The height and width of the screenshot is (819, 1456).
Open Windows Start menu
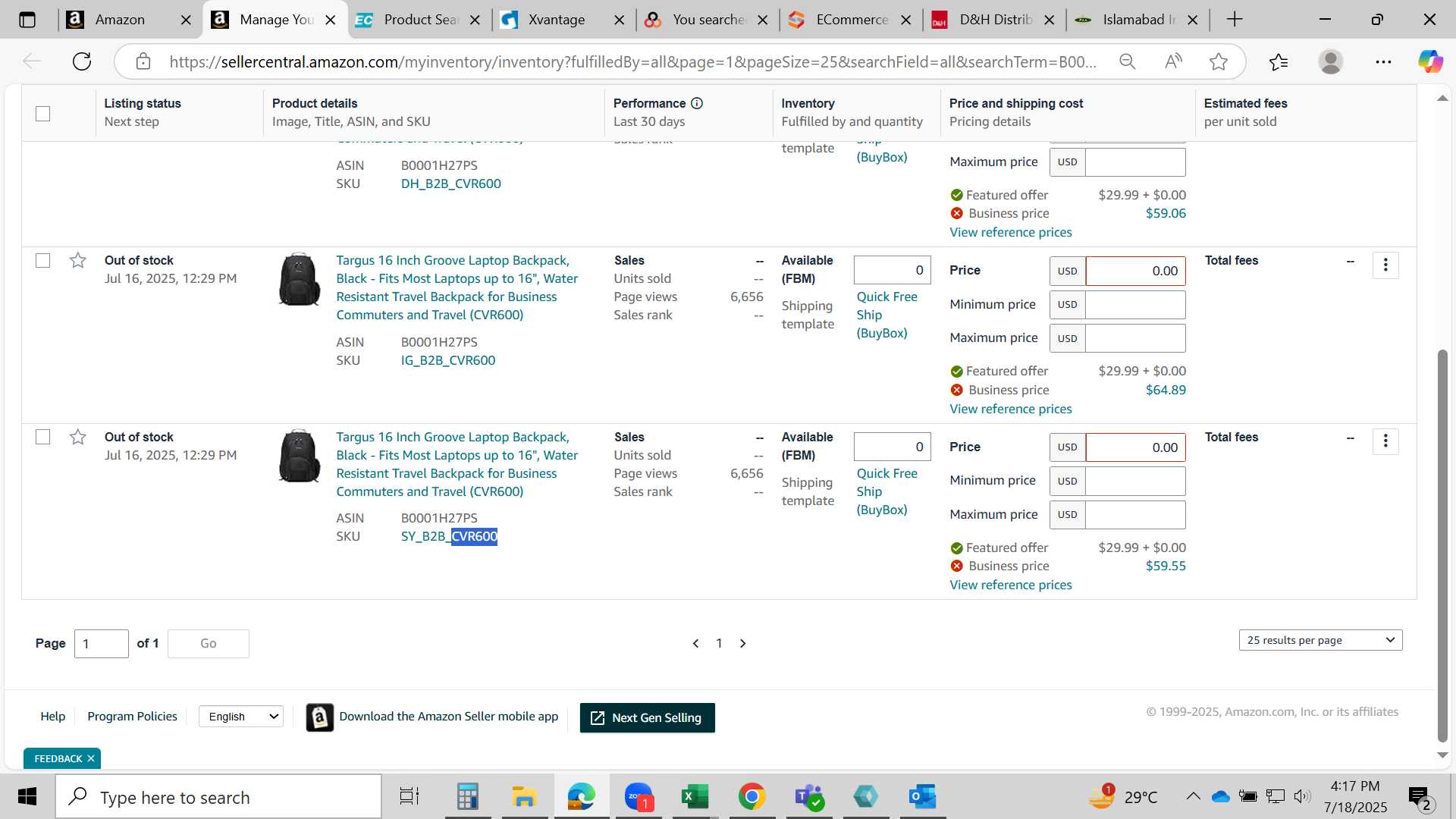[x=27, y=796]
